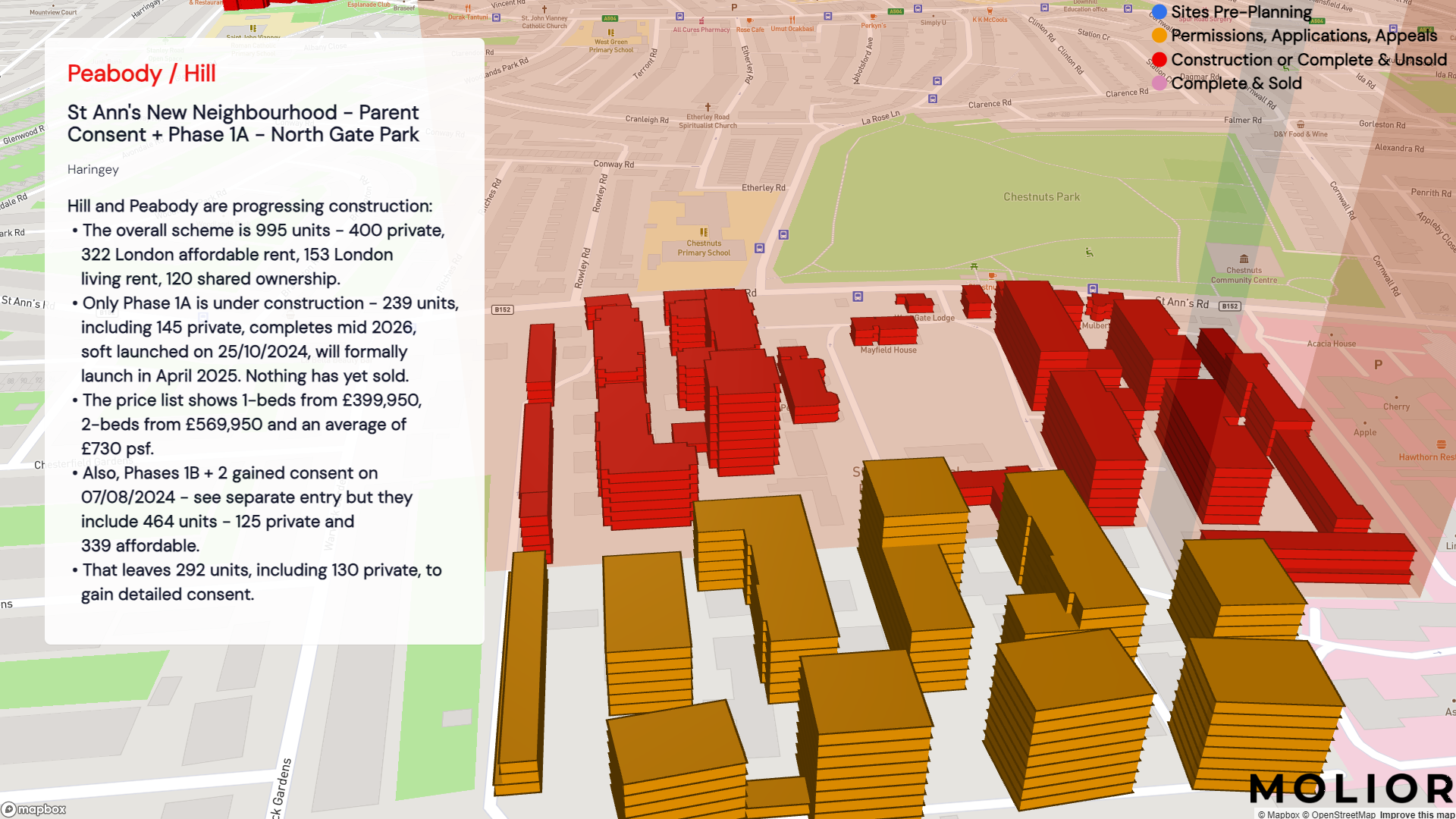Viewport: 1456px width, 819px height.
Task: Click the Conway Rd street label
Action: pos(613,165)
